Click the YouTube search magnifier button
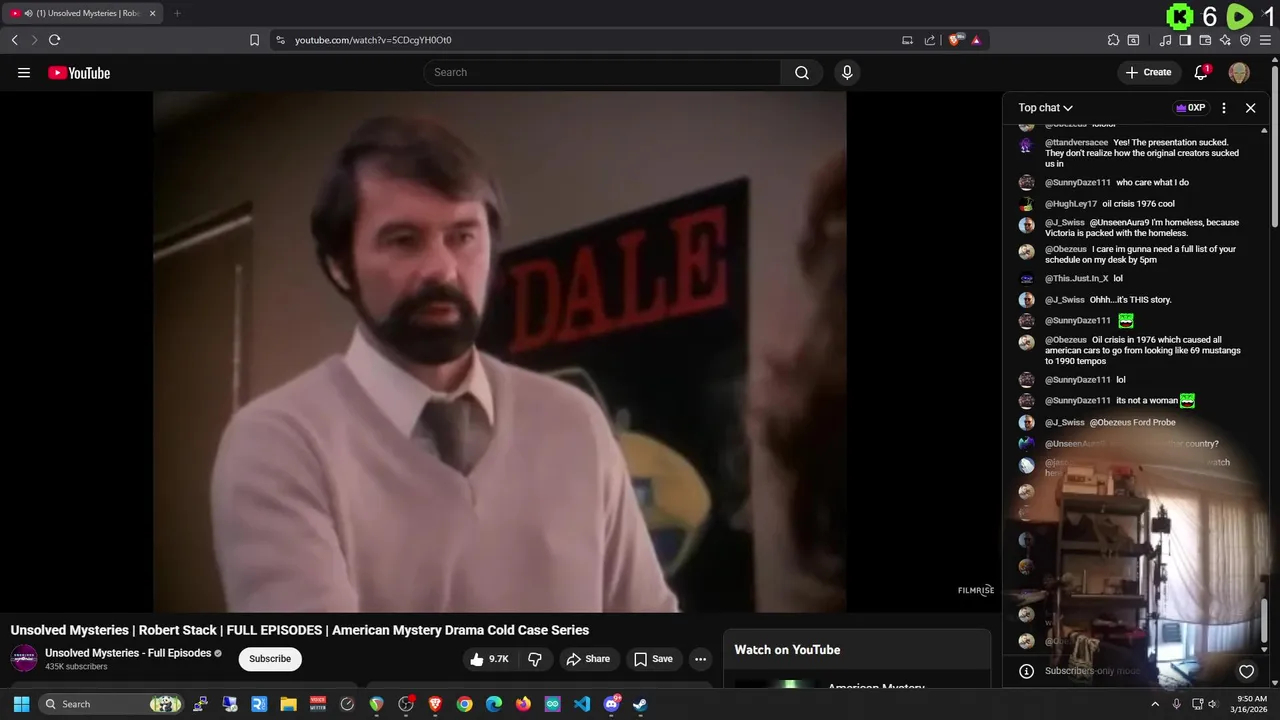 coord(802,72)
